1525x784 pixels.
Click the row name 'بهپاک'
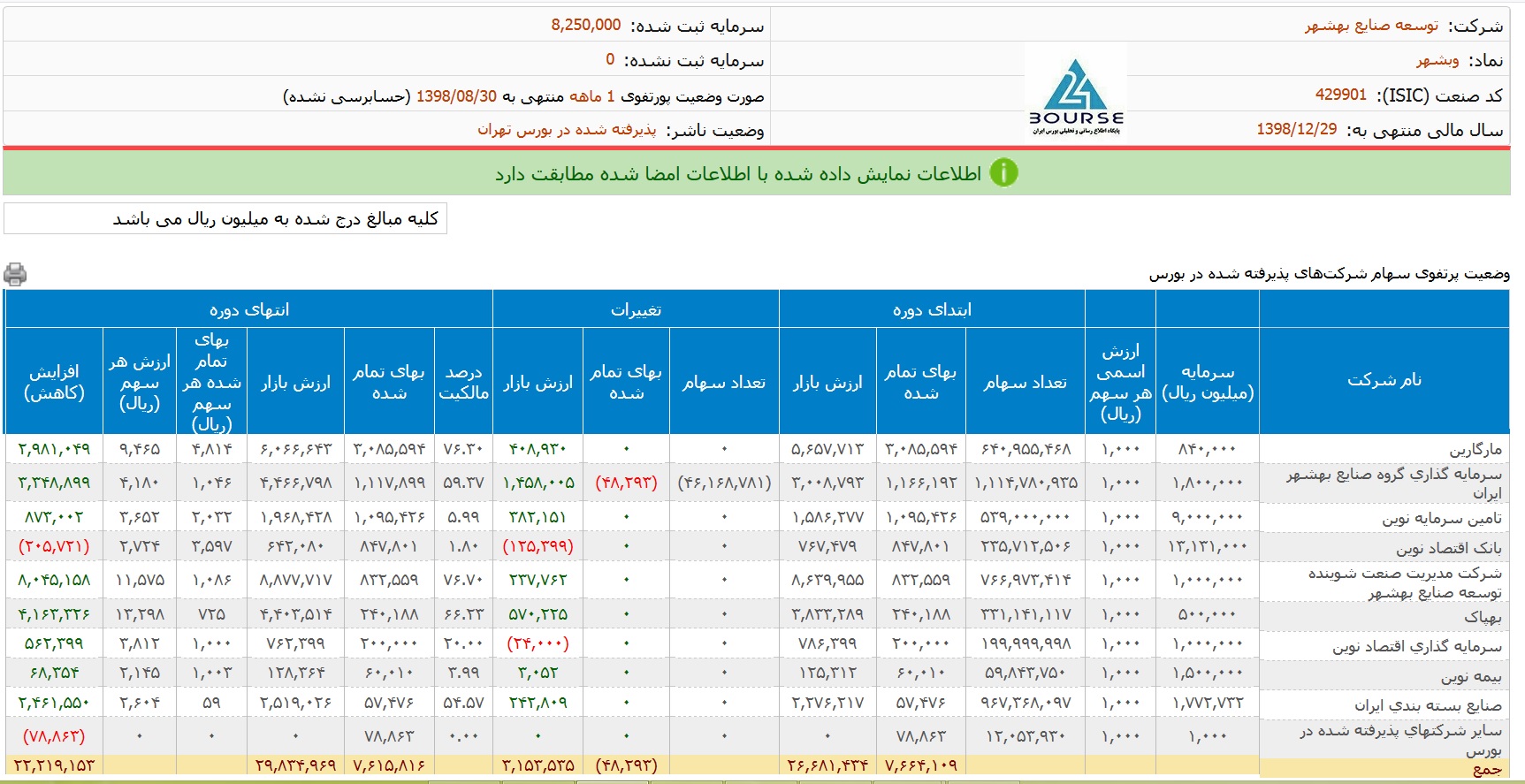coord(1483,617)
